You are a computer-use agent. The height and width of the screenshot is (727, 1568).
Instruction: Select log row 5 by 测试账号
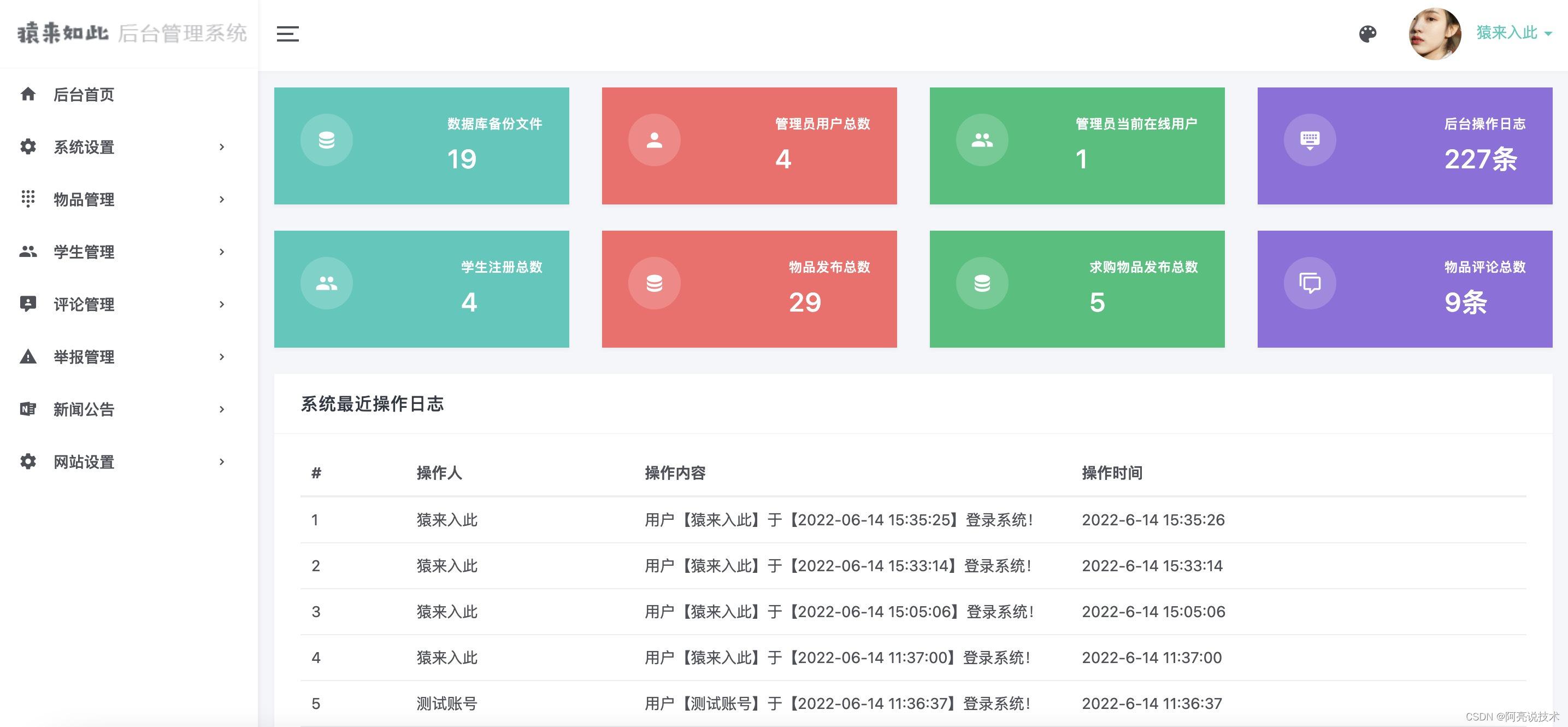point(447,703)
